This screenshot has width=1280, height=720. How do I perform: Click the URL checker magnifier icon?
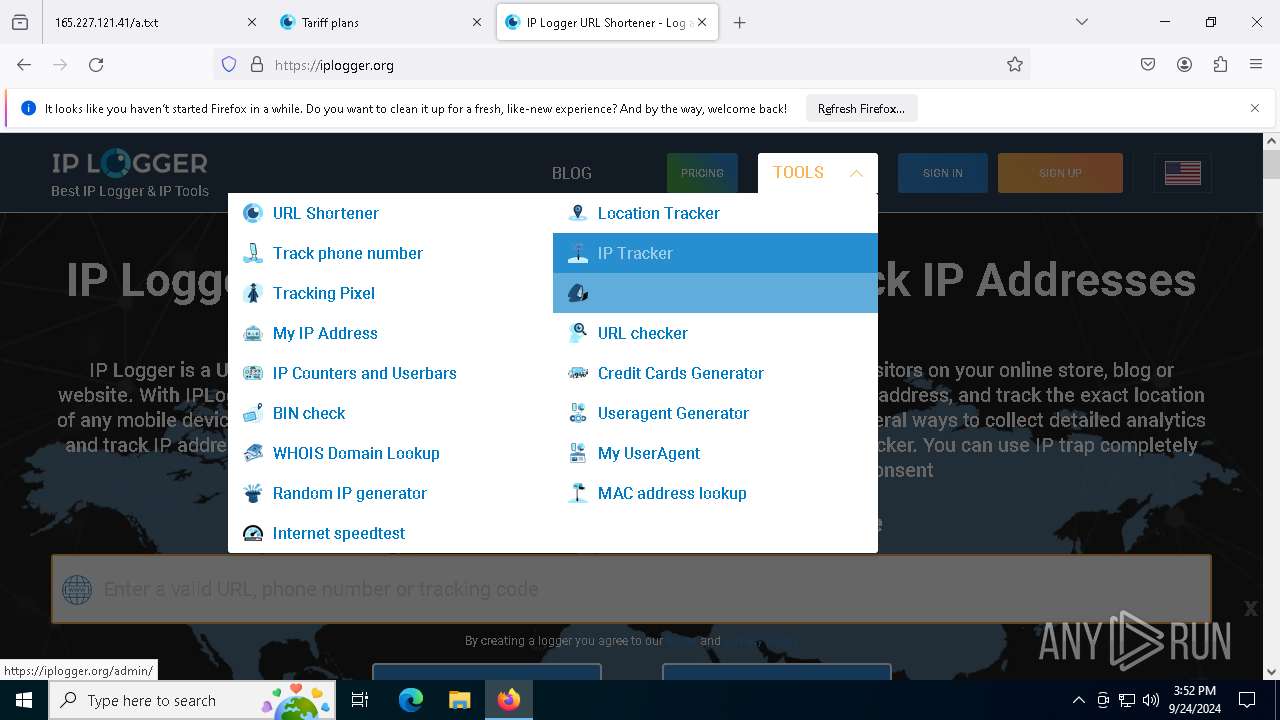(578, 333)
